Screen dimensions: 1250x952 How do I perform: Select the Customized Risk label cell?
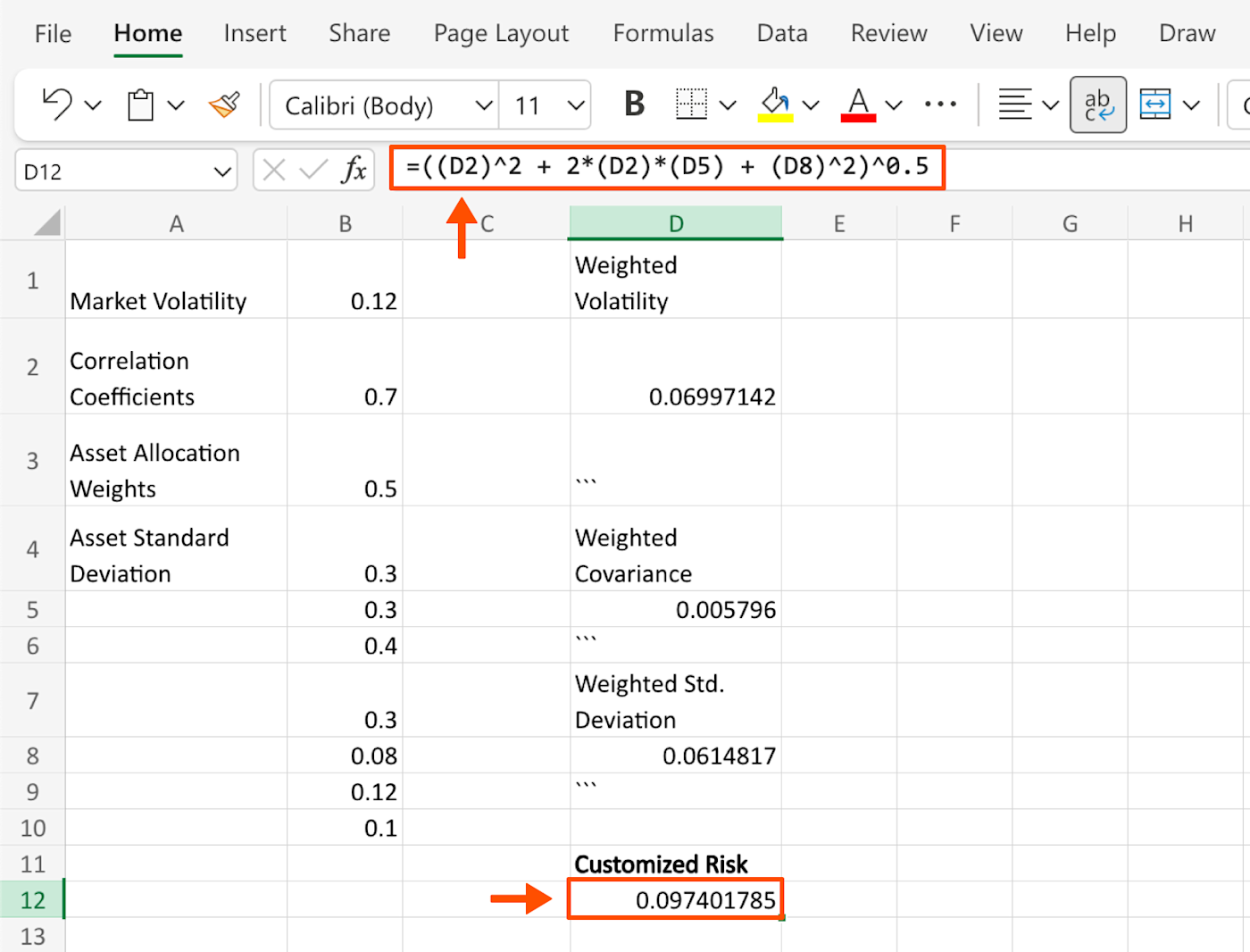pos(676,864)
